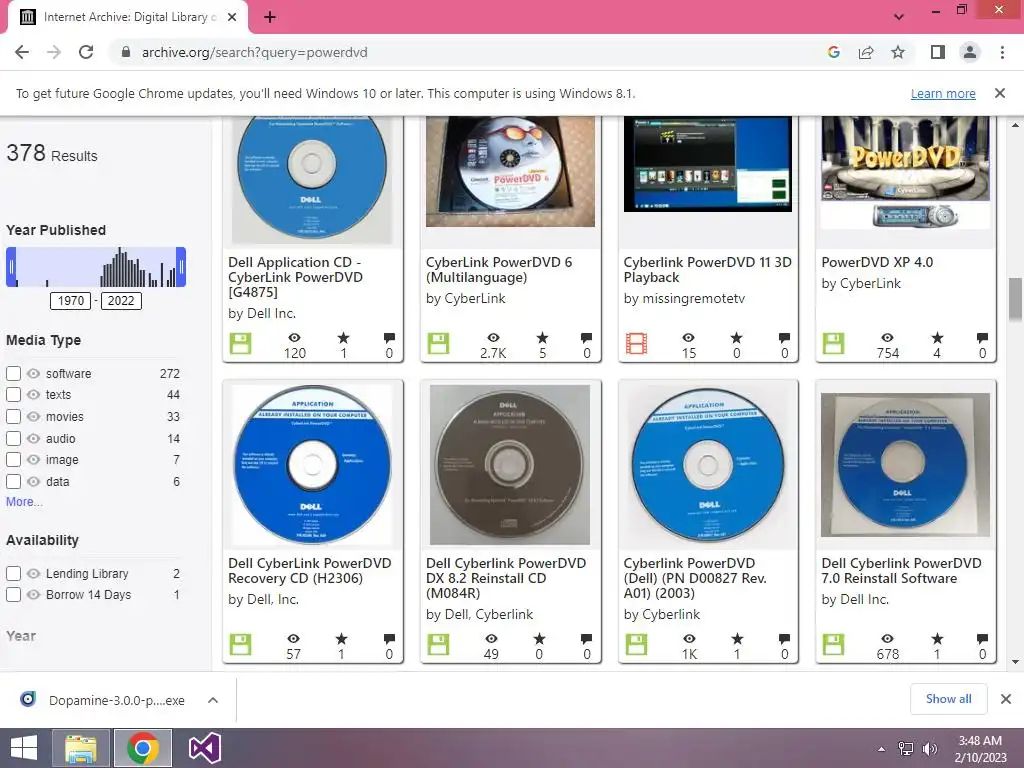Screen dimensions: 1024x768
Task: Show only software results via eye icon
Action: point(33,374)
